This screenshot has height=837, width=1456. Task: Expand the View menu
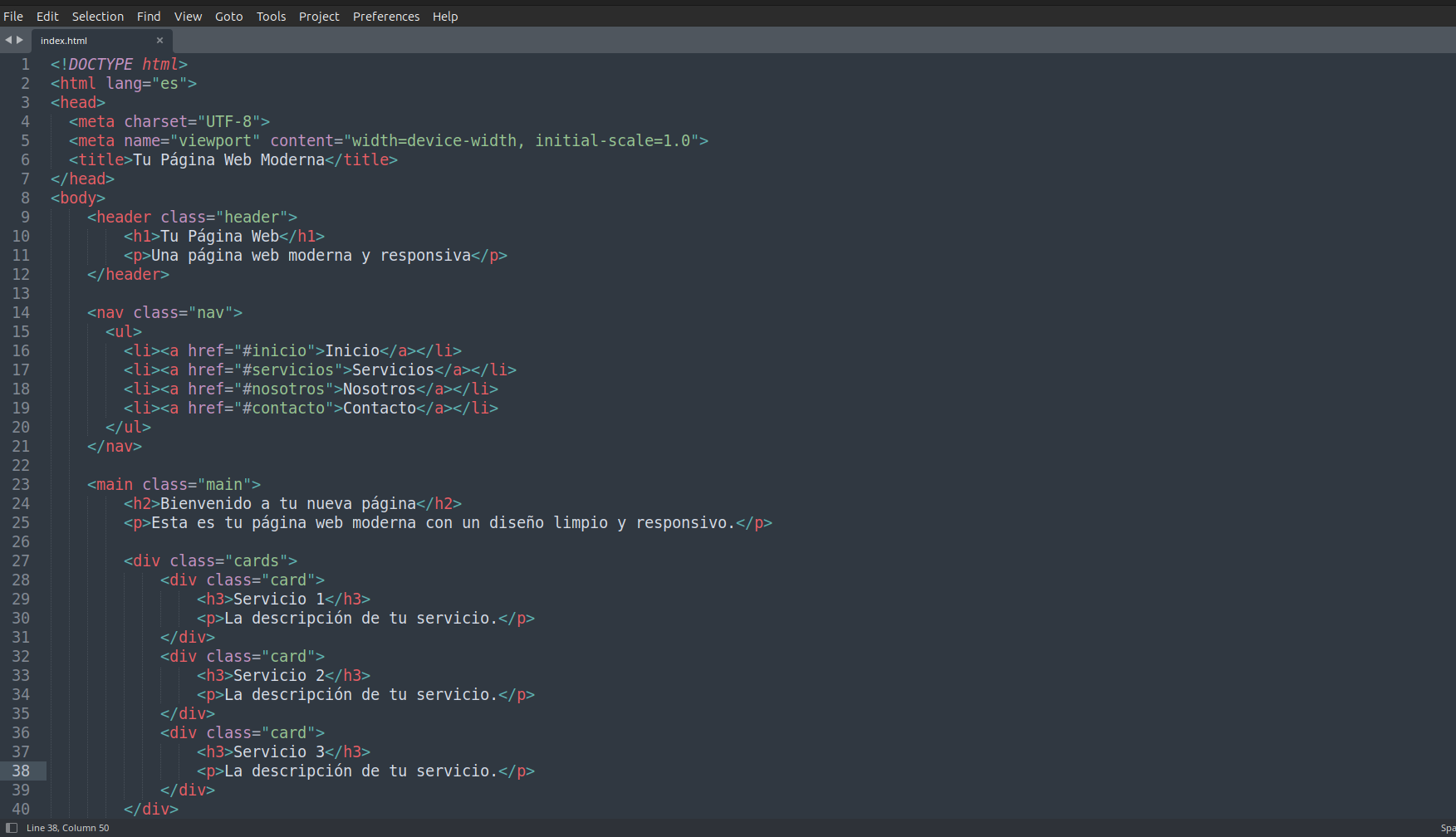(188, 17)
